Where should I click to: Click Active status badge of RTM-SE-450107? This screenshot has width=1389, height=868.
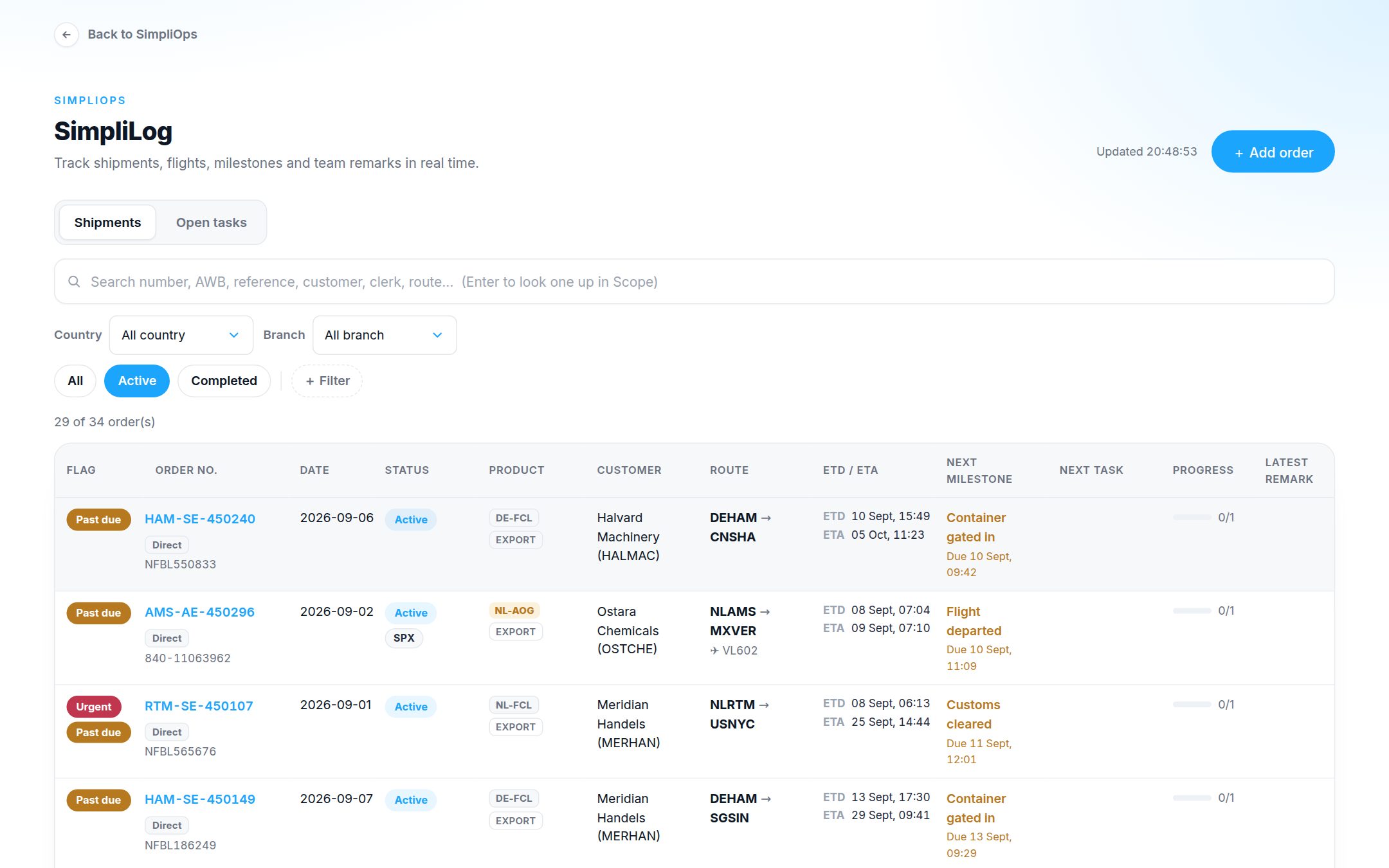[410, 707]
